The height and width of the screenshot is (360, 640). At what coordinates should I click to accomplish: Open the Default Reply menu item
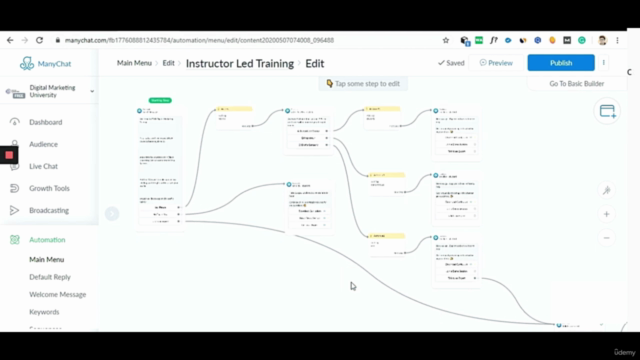click(50, 277)
